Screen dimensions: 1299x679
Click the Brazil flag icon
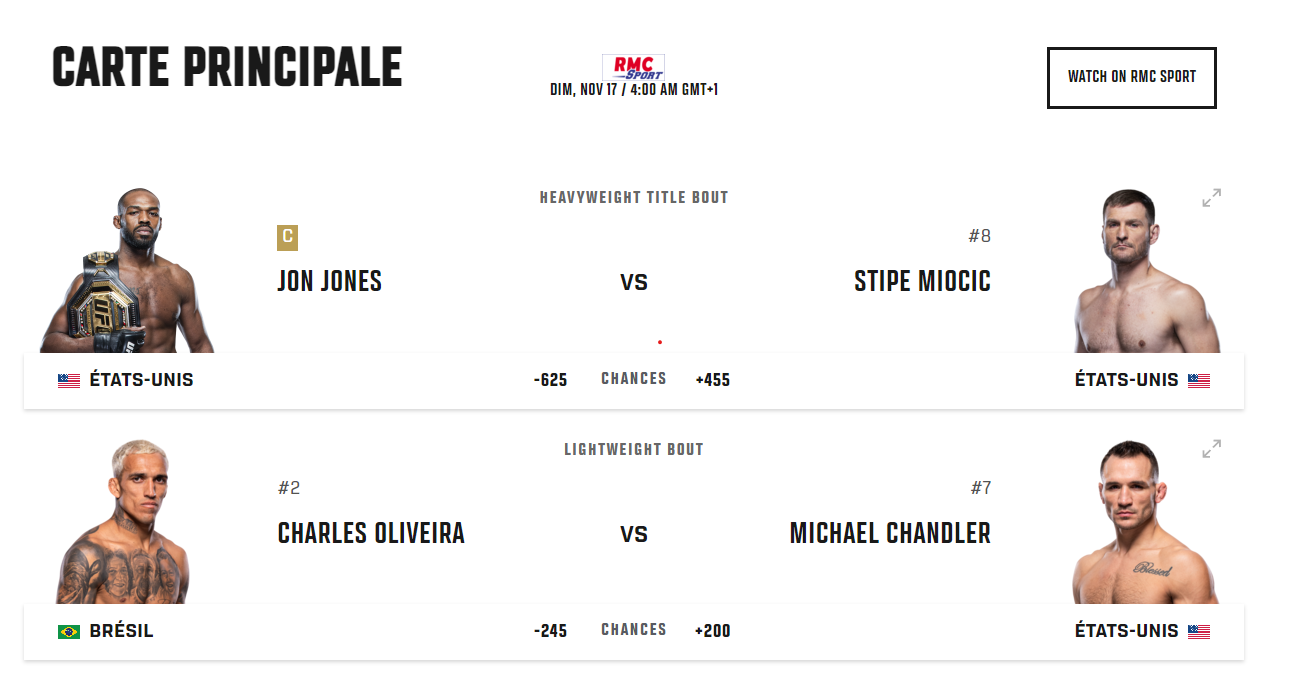tap(69, 632)
